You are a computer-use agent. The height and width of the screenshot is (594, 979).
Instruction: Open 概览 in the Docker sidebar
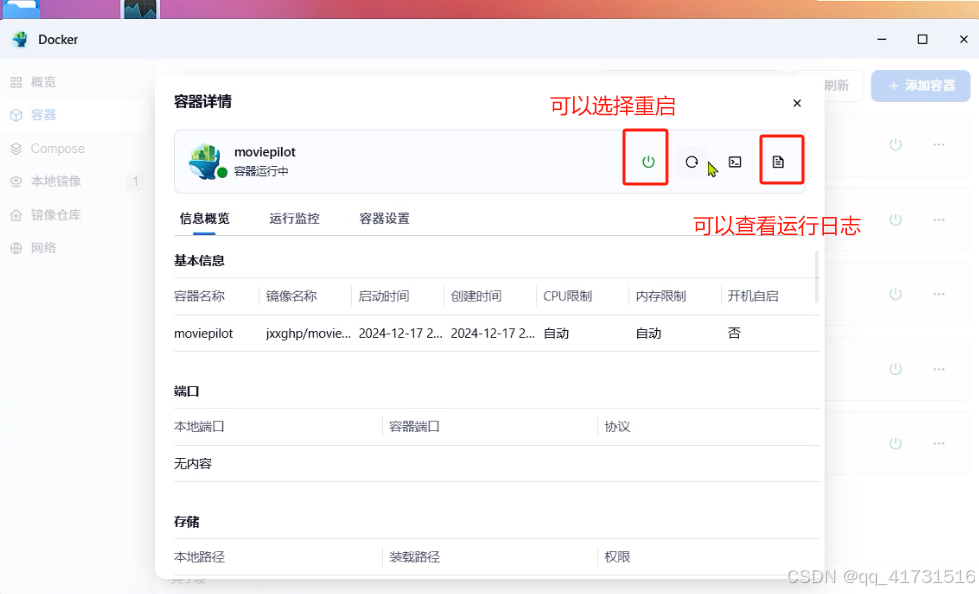(43, 82)
